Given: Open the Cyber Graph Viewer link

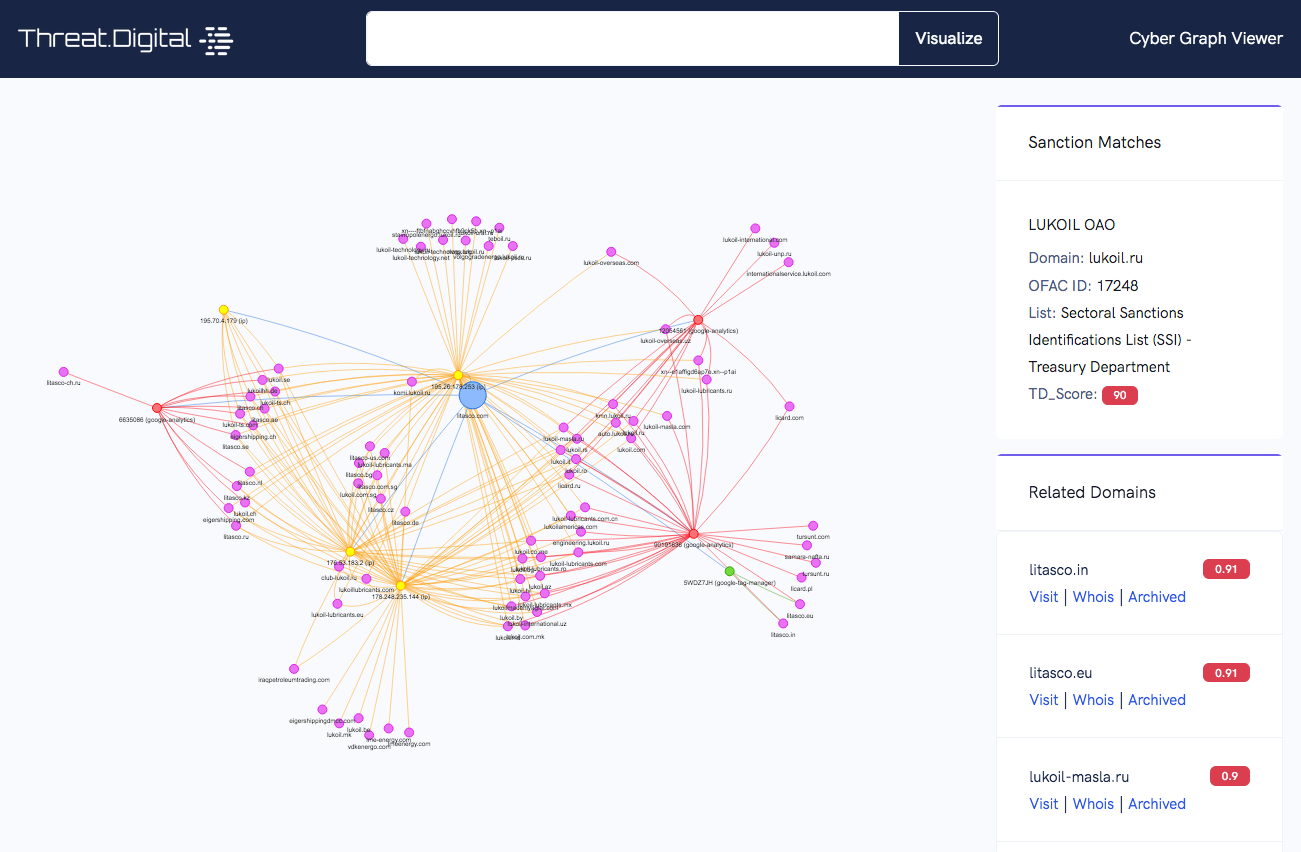Looking at the screenshot, I should 1206,38.
